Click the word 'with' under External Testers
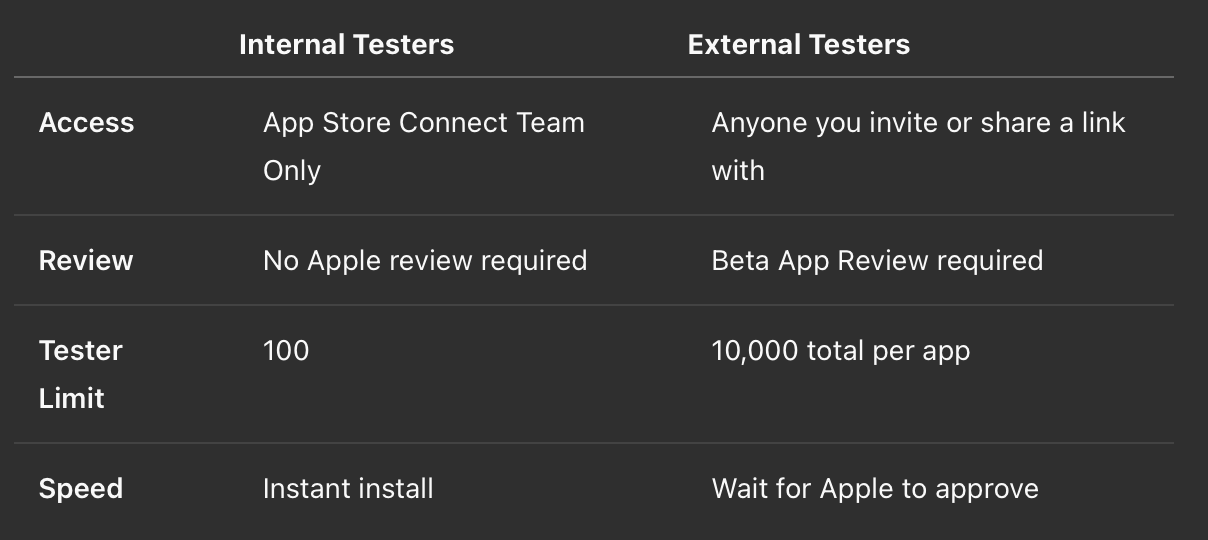 (x=738, y=171)
